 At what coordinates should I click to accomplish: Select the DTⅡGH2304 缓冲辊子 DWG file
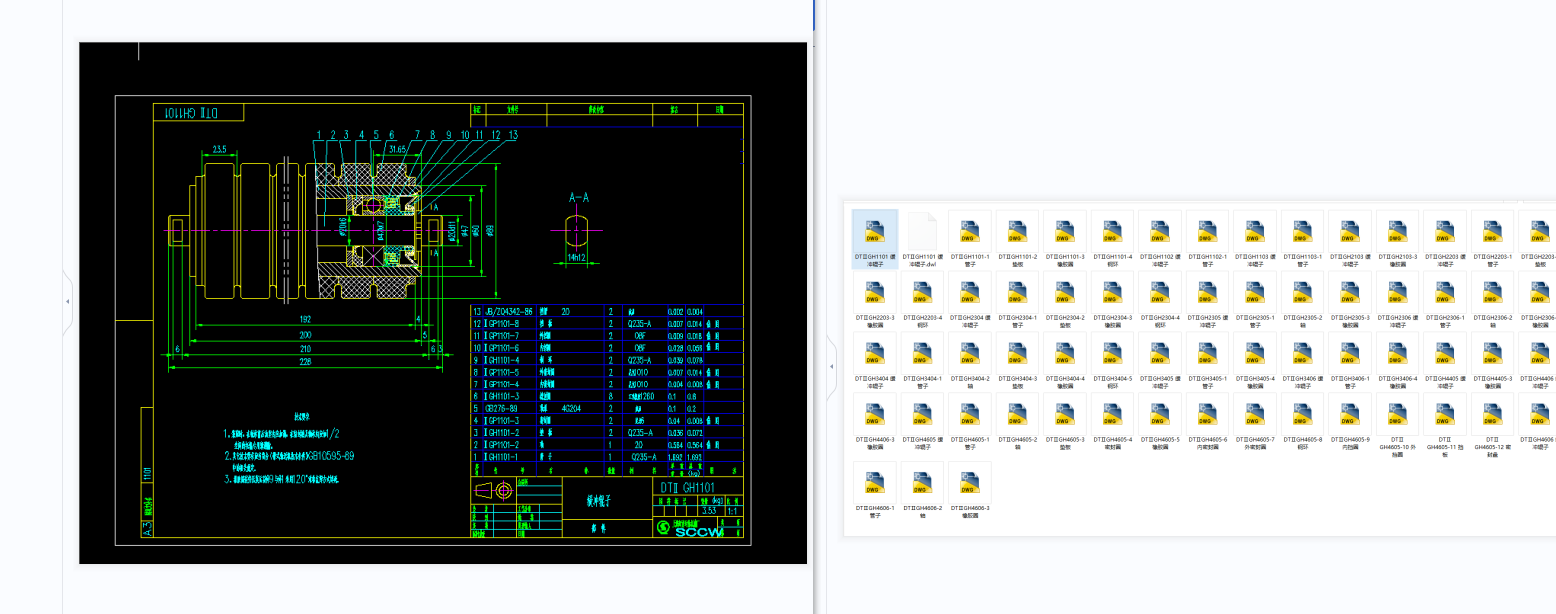pyautogui.click(x=970, y=300)
